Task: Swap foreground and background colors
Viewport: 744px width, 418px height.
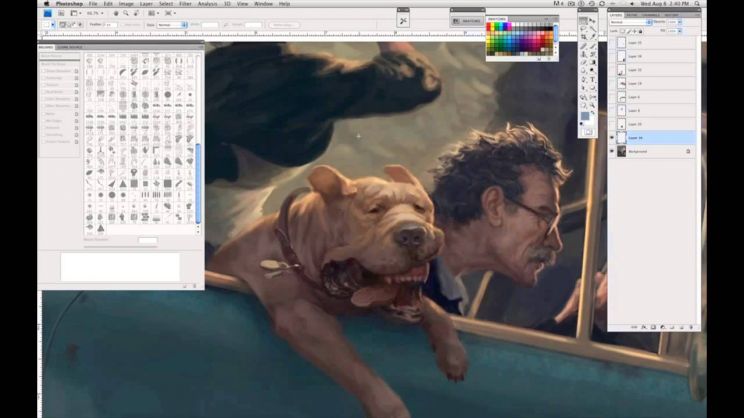Action: [x=593, y=113]
